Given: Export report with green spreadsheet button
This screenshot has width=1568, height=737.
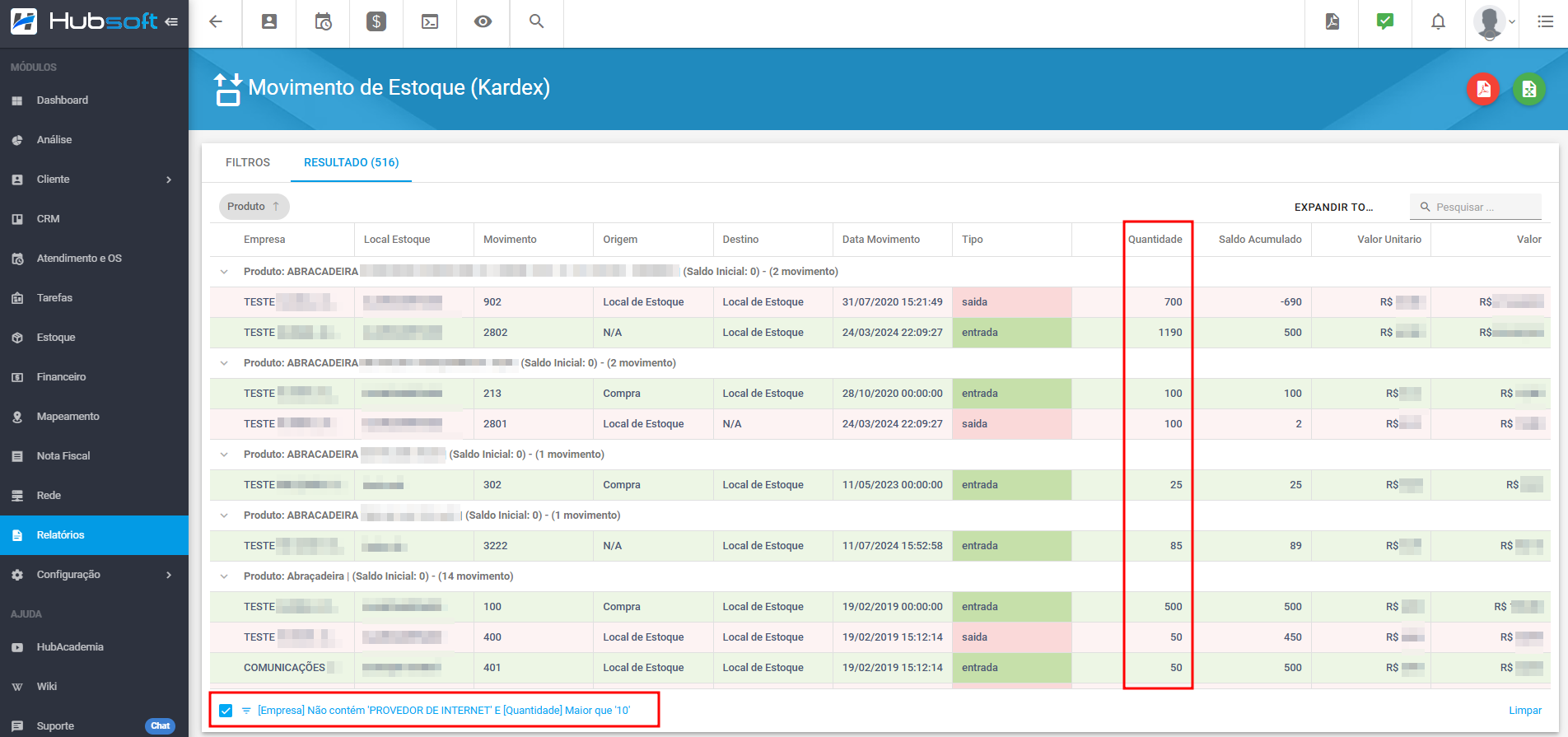Looking at the screenshot, I should click(x=1529, y=89).
